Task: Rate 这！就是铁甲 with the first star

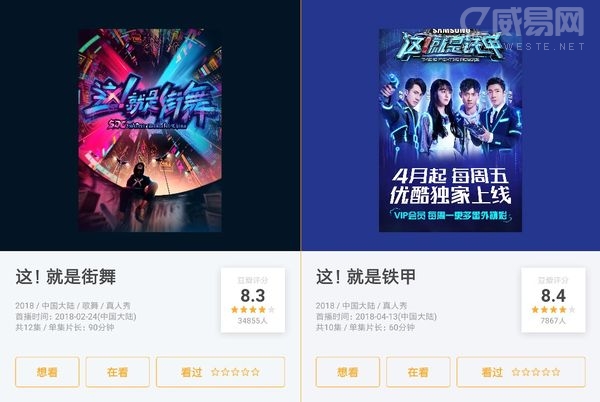Action: pos(516,372)
